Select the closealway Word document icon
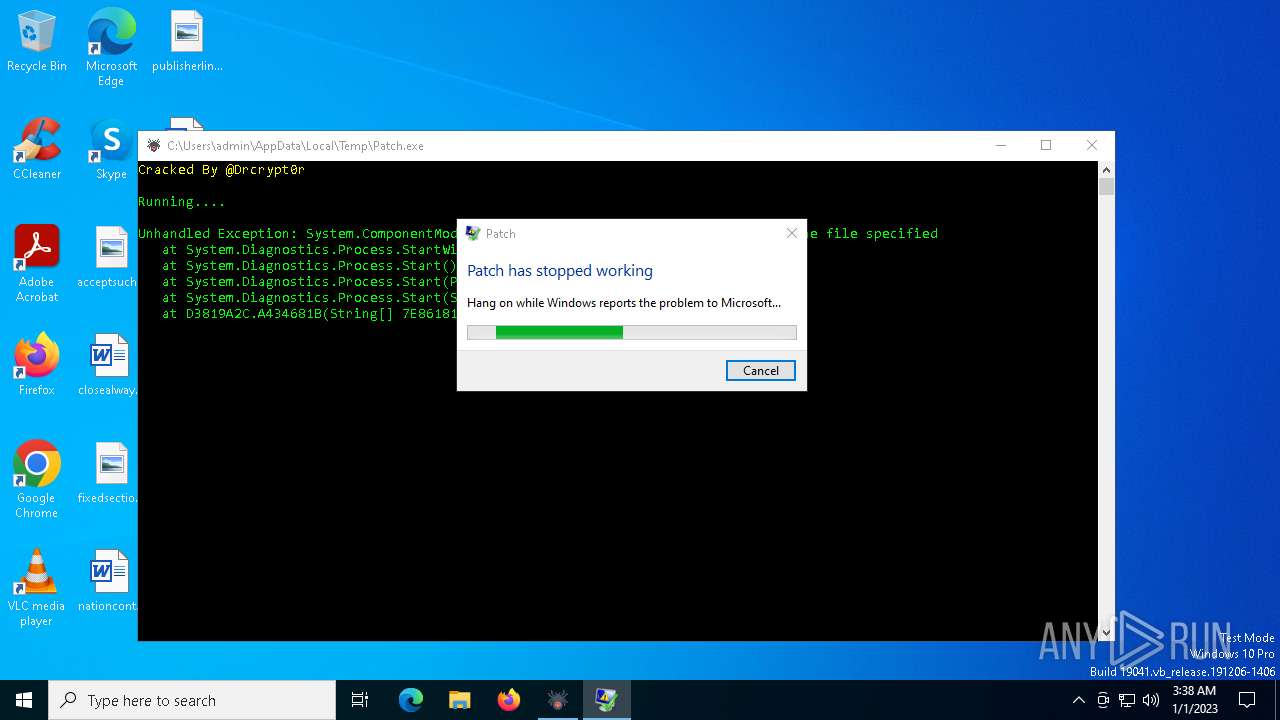Screen dimensions: 1280x720 click(x=110, y=365)
